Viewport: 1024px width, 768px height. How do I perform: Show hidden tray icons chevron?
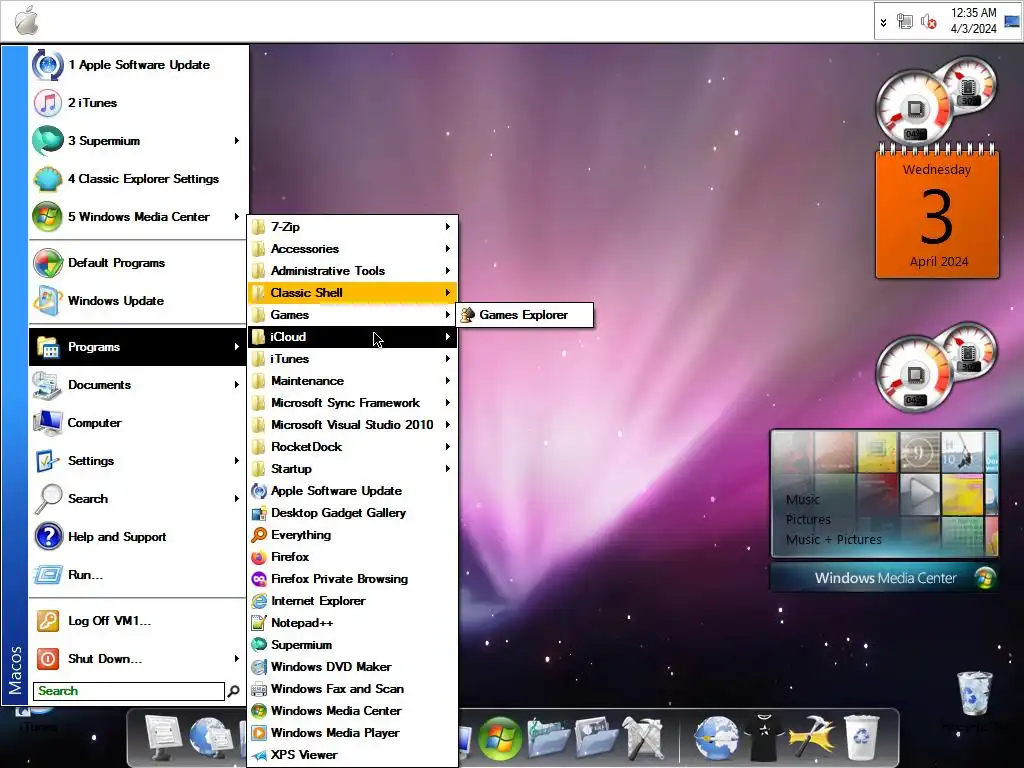point(883,22)
